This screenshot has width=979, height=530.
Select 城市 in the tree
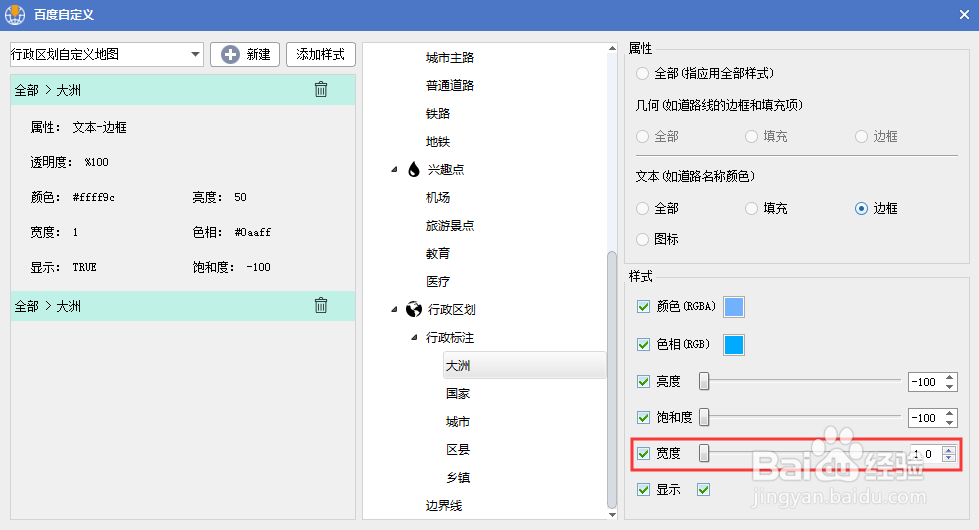click(458, 421)
